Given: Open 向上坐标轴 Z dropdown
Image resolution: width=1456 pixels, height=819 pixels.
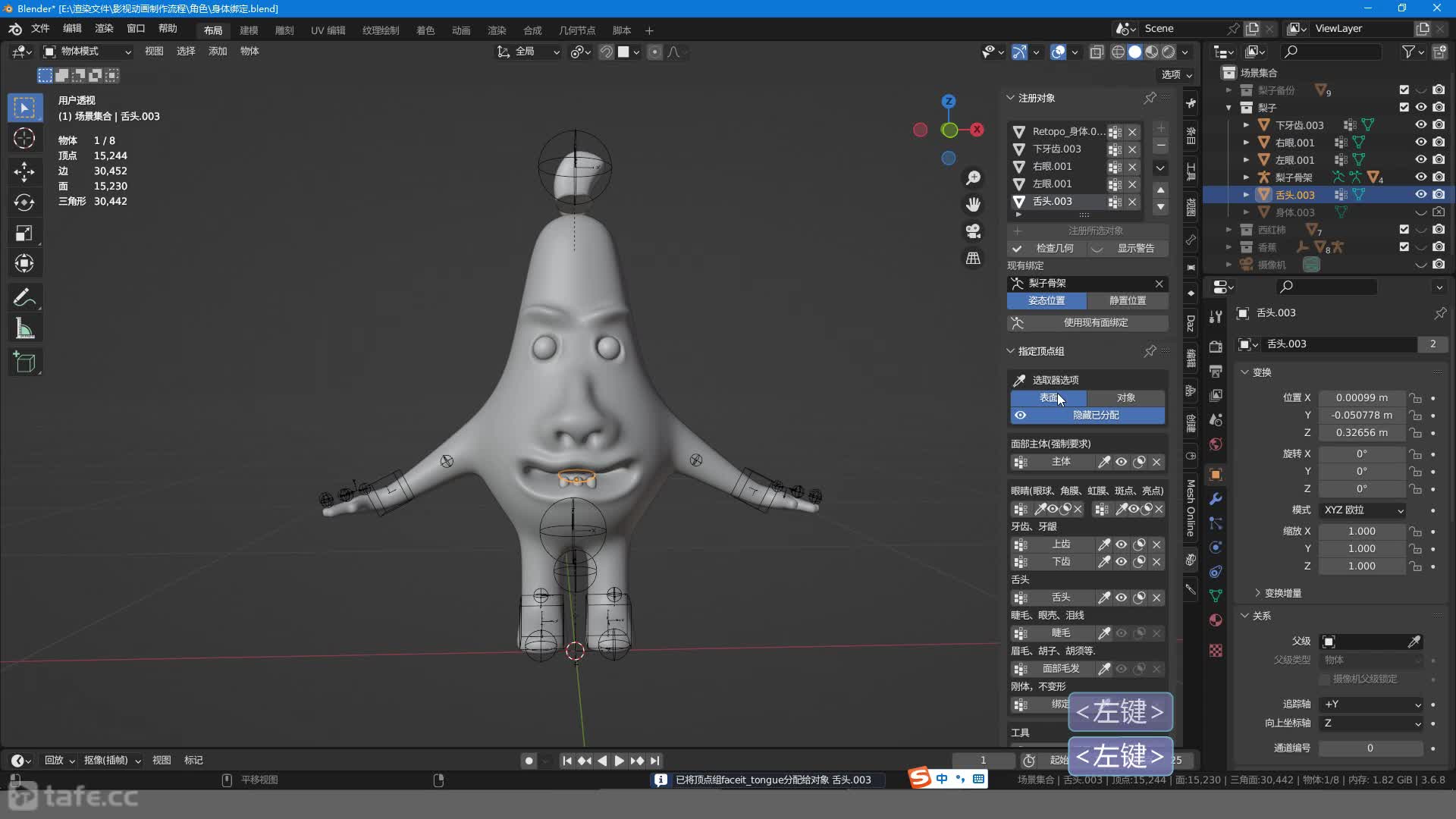Looking at the screenshot, I should coord(1371,723).
